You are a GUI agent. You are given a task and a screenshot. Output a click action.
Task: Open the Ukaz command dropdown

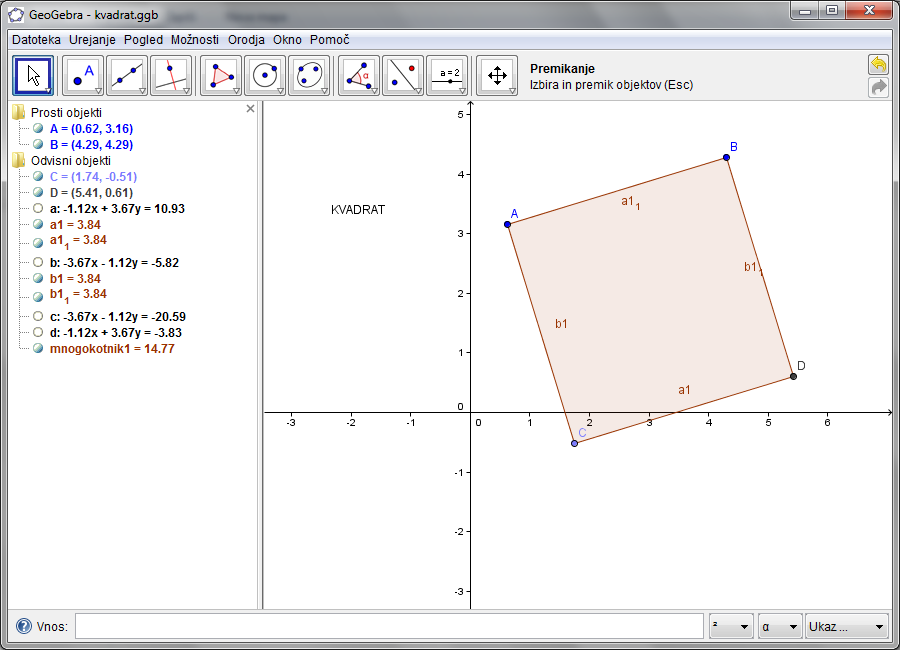click(847, 627)
